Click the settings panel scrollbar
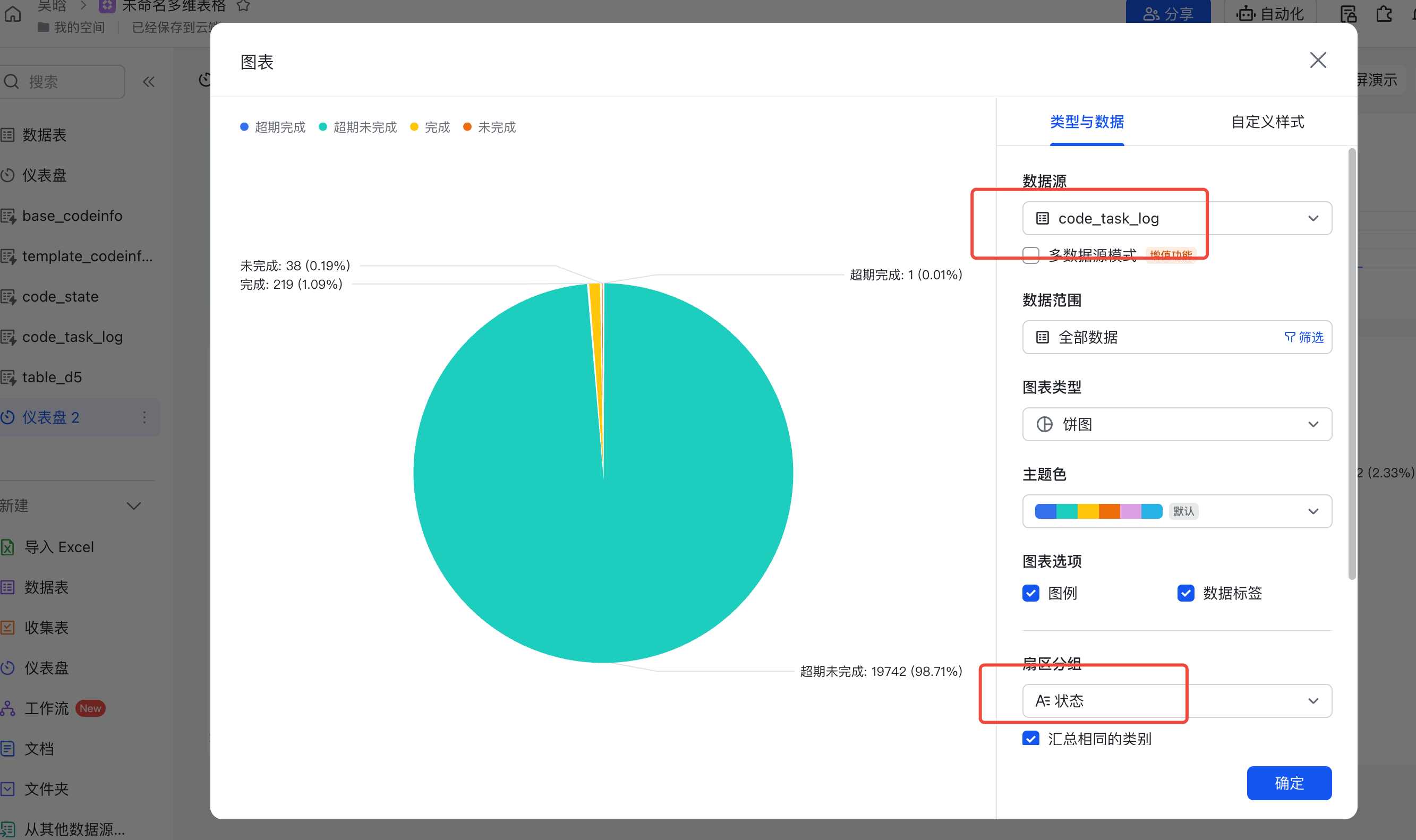The height and width of the screenshot is (840, 1416). [x=1351, y=364]
